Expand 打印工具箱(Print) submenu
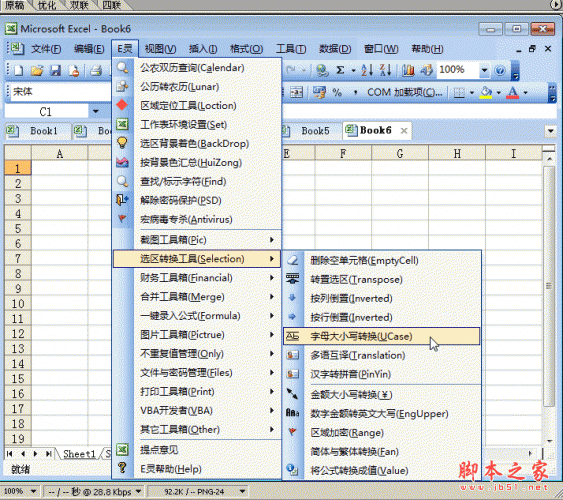563x500 pixels. pos(197,392)
